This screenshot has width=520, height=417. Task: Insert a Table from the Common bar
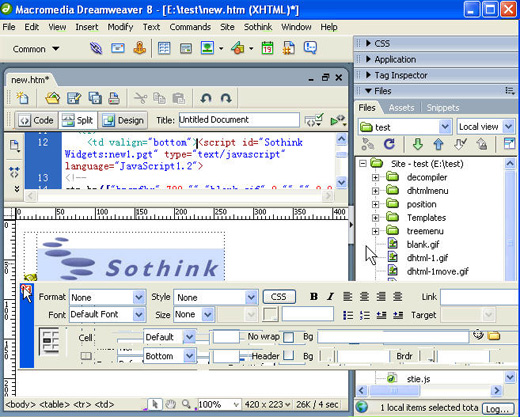(x=164, y=49)
